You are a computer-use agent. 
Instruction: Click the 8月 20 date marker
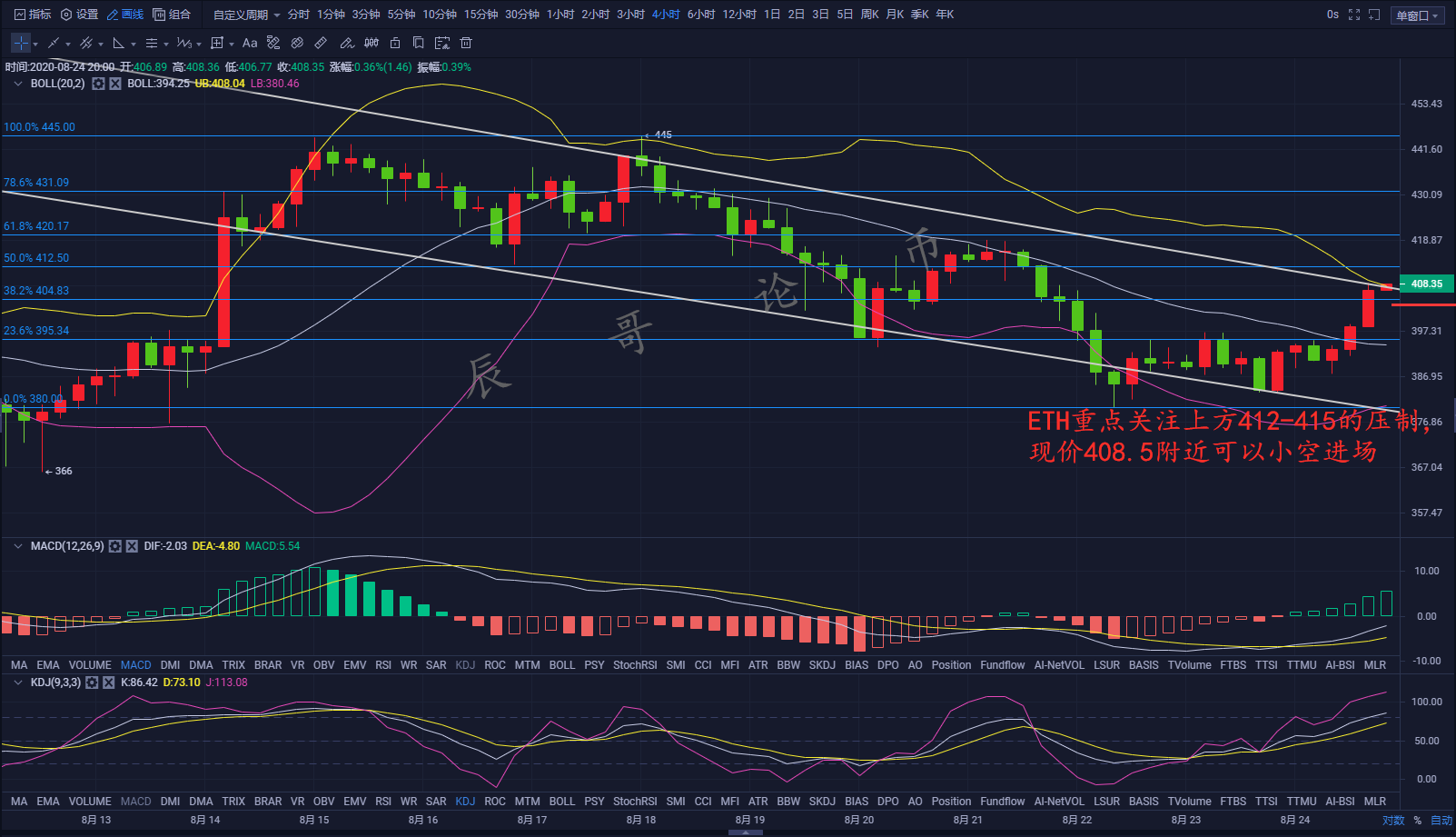pos(859,820)
